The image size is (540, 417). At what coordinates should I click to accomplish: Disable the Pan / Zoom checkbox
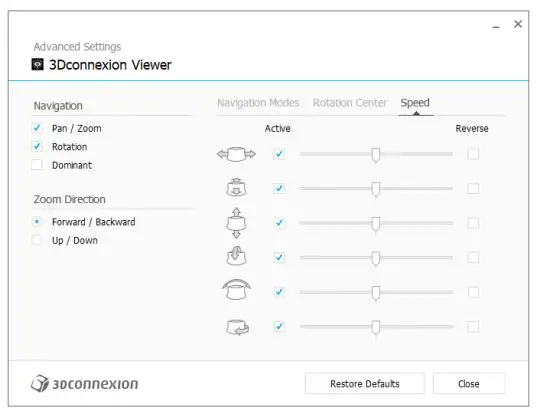point(37,128)
